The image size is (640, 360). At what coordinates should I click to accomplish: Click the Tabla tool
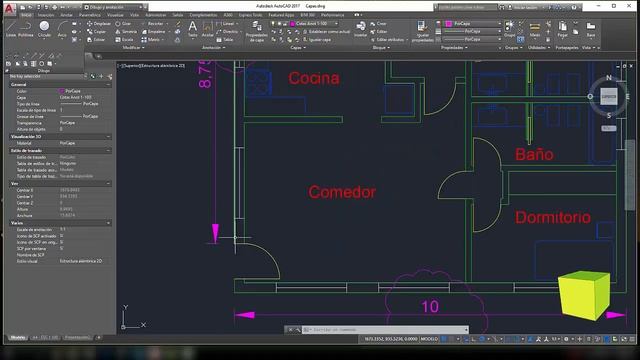click(225, 40)
